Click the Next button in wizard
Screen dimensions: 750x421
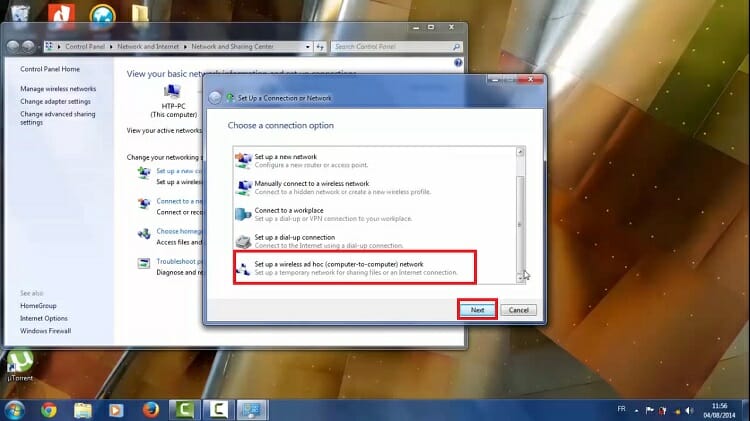477,310
